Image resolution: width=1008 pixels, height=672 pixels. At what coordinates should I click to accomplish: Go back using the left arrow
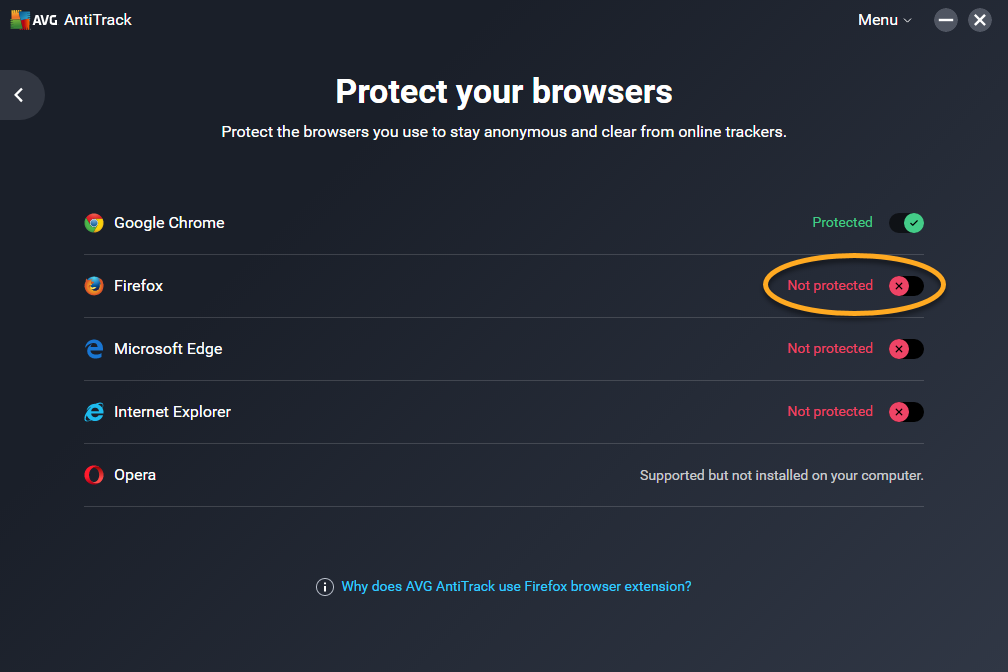coord(19,95)
